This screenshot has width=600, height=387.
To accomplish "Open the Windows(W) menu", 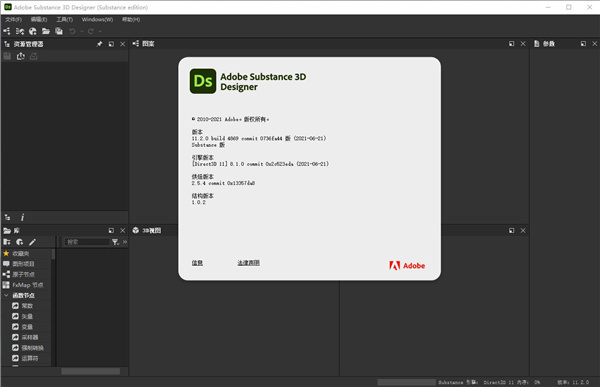I will [97, 20].
